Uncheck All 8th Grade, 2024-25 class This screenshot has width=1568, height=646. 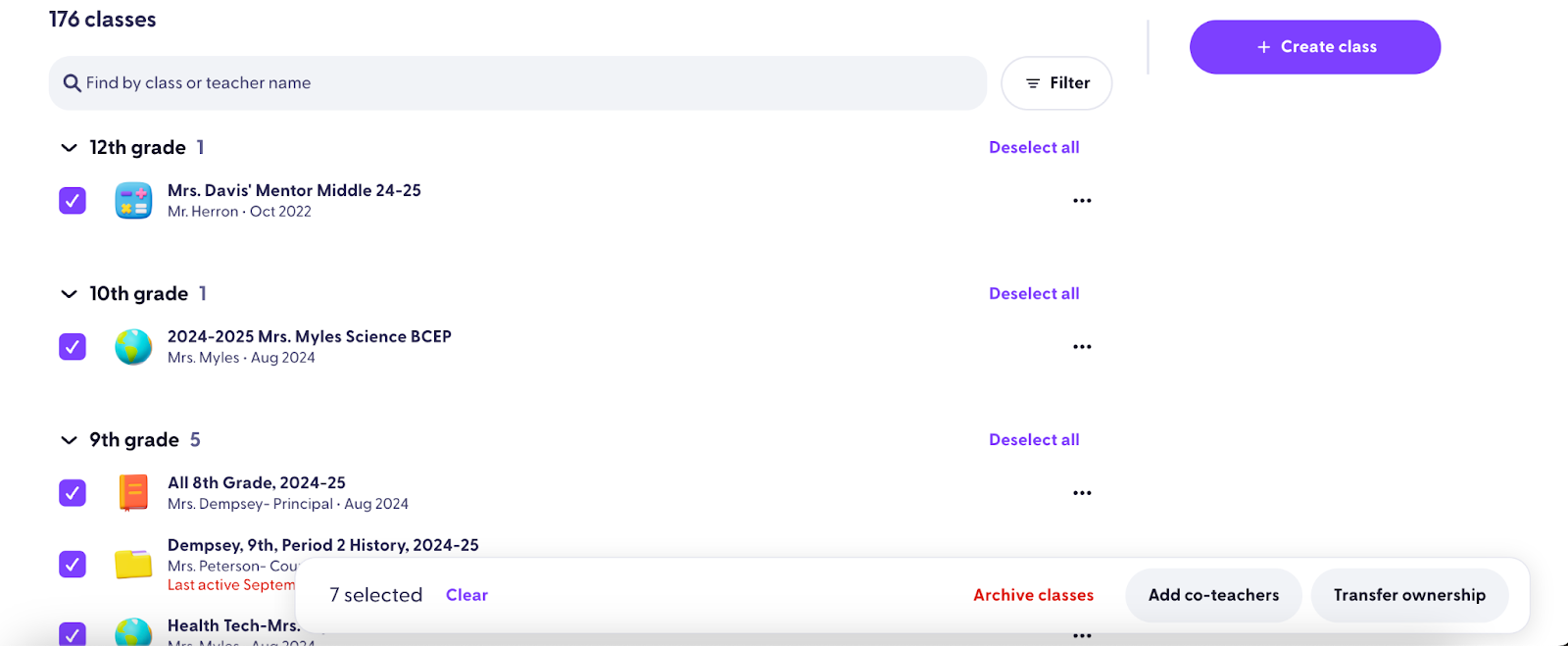tap(73, 492)
